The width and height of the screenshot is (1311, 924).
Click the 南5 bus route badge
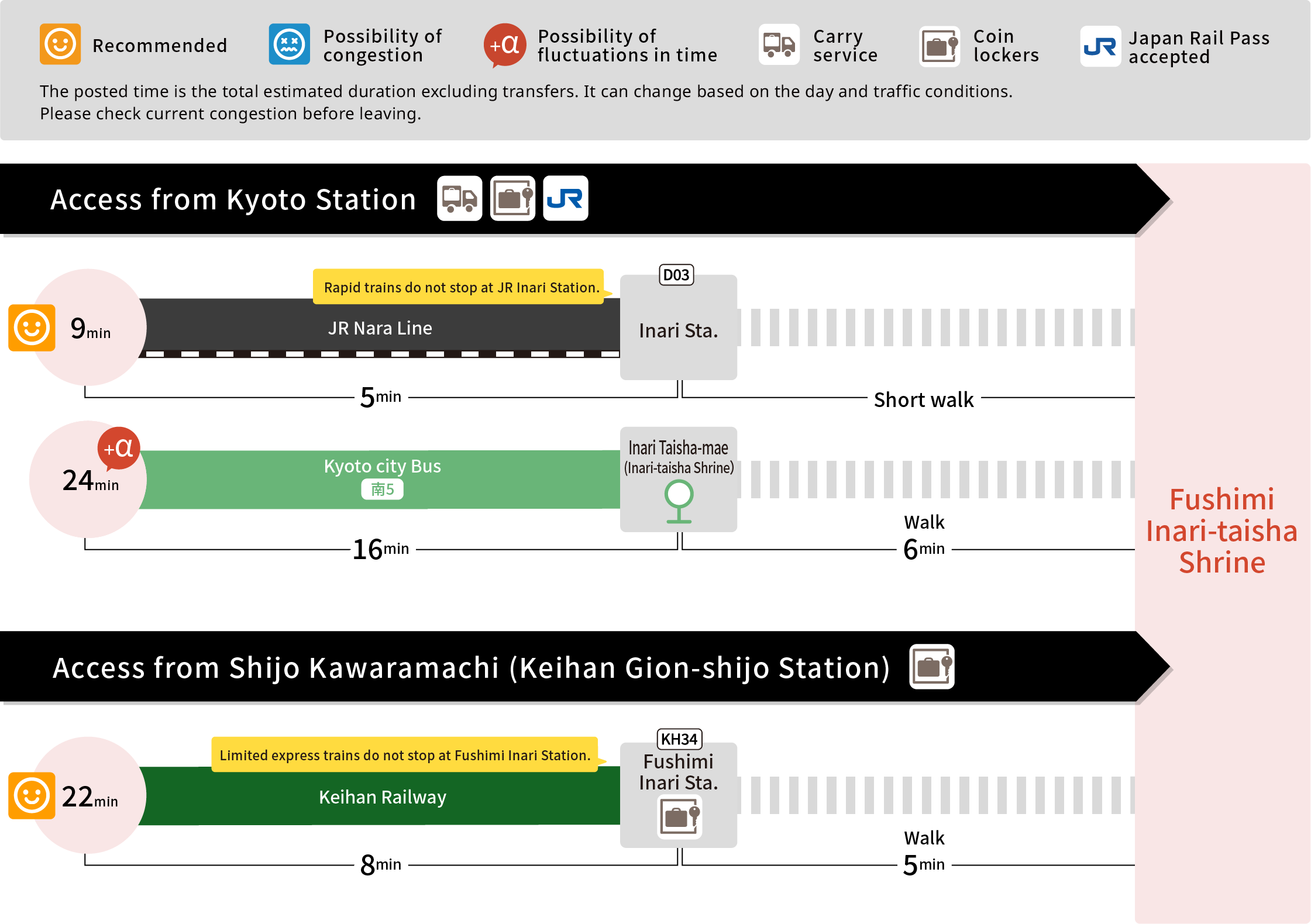383,489
